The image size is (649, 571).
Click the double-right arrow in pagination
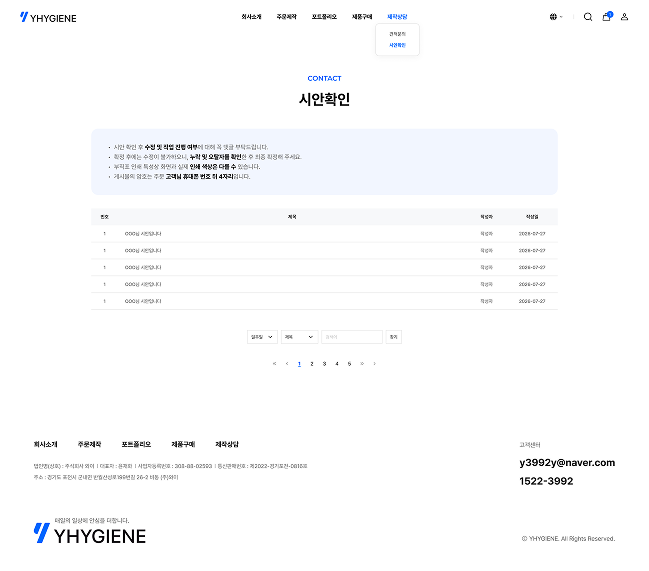(x=362, y=364)
